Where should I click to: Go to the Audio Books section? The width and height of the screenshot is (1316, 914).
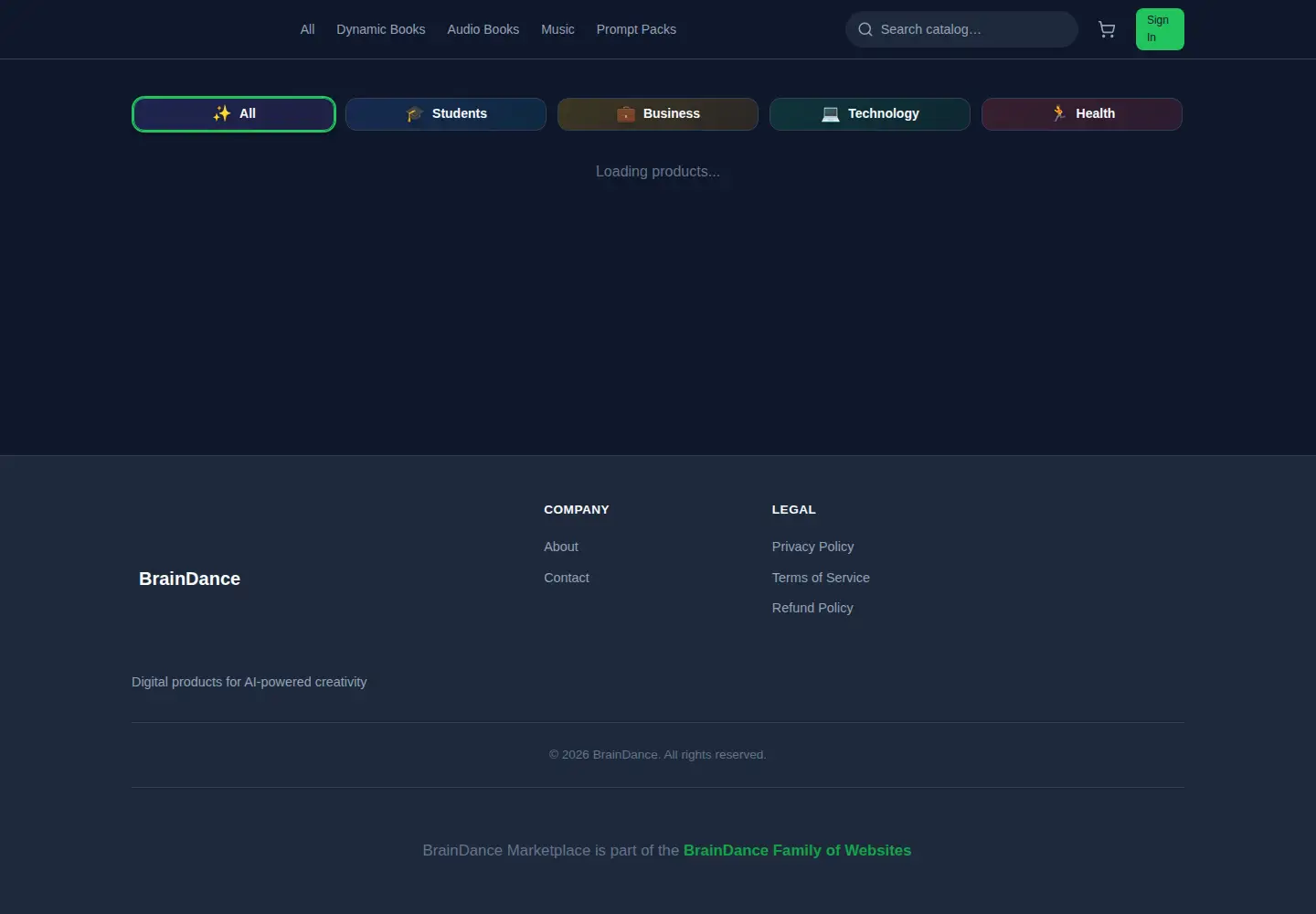[483, 29]
